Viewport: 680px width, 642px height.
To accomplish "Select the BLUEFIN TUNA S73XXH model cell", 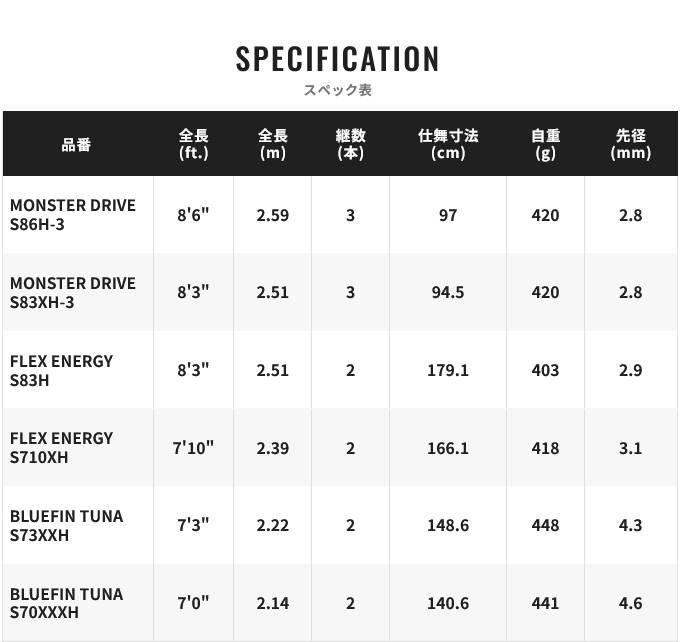I will 66,525.
